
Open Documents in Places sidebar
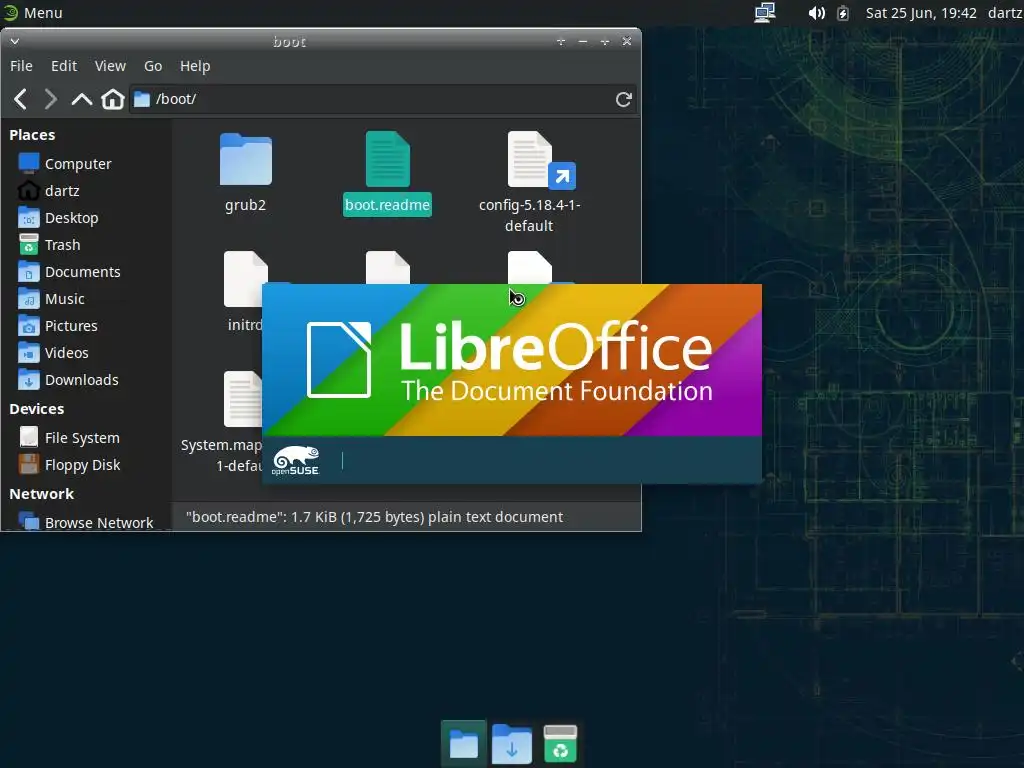click(70, 272)
